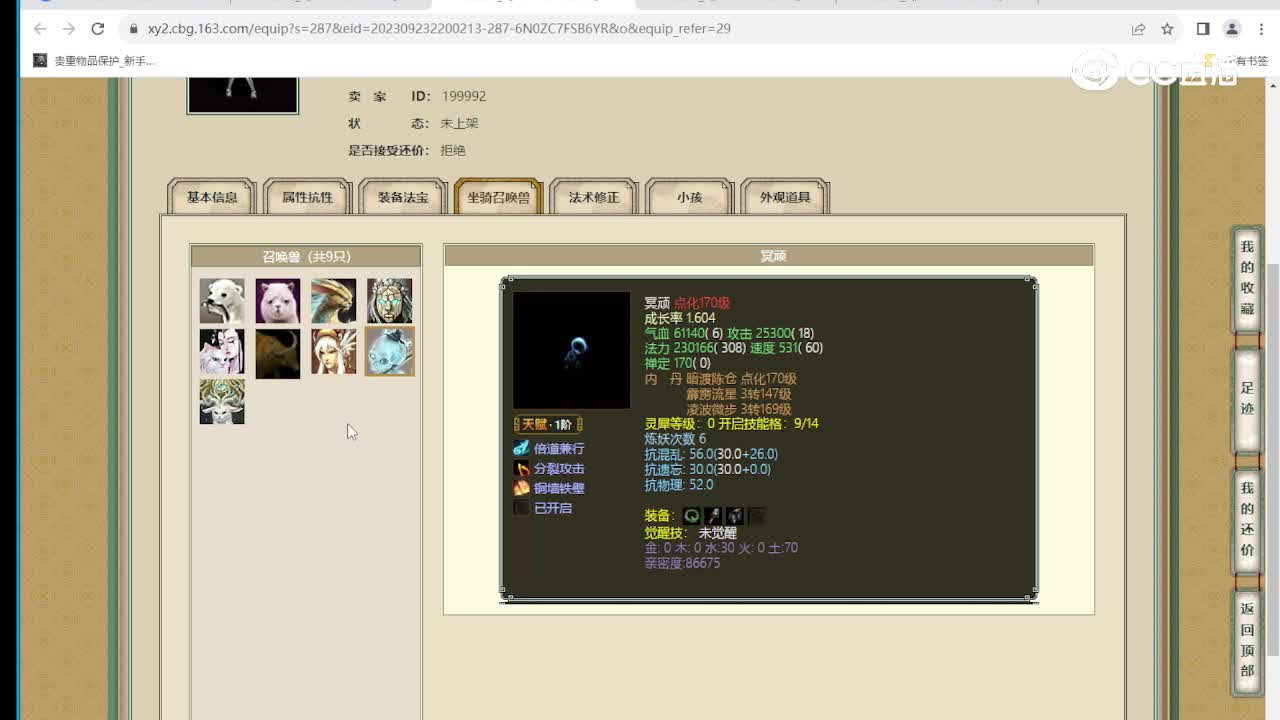Click the 亲密度:86675 text
The height and width of the screenshot is (720, 1280).
pyautogui.click(x=682, y=563)
